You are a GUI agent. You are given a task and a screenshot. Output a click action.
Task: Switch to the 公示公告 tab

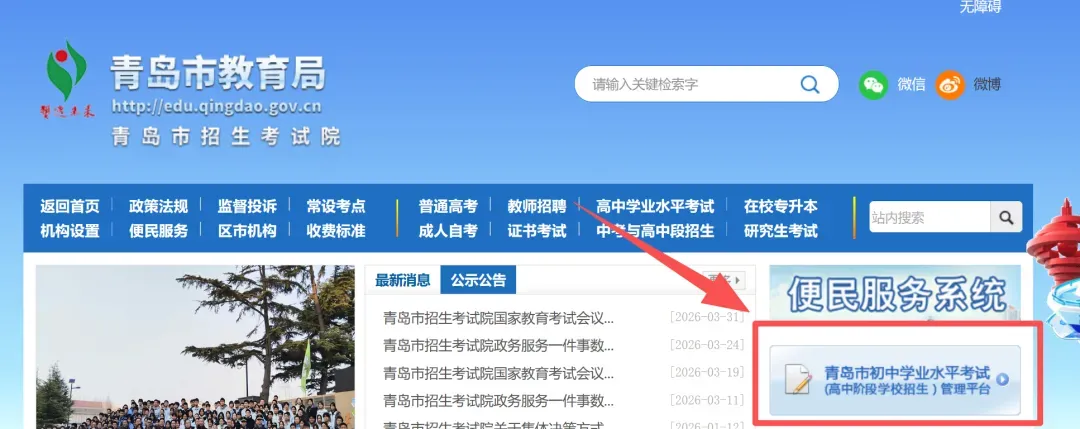[x=478, y=280]
